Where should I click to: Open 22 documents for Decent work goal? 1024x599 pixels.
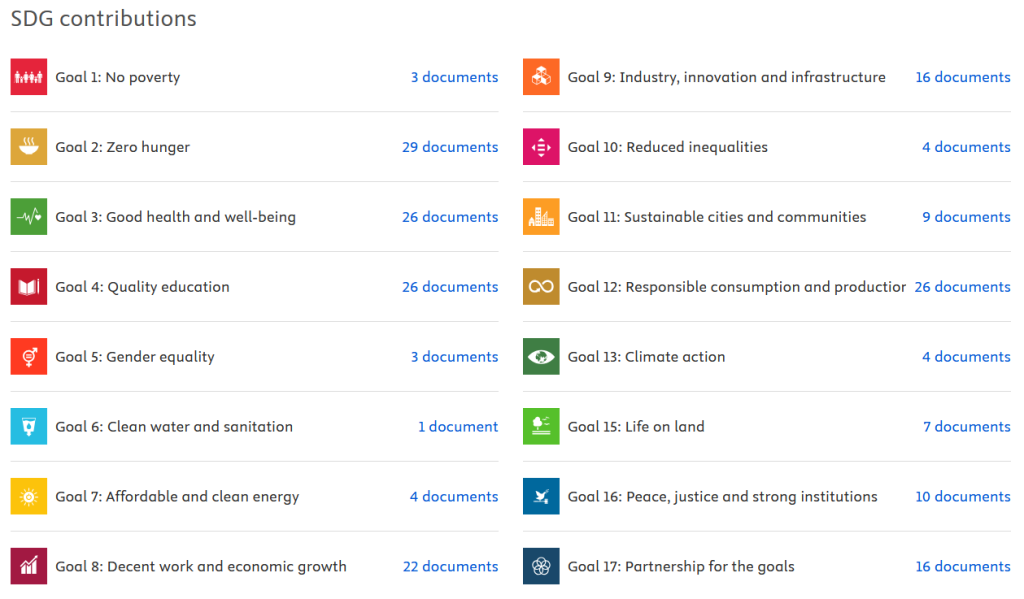coord(450,567)
